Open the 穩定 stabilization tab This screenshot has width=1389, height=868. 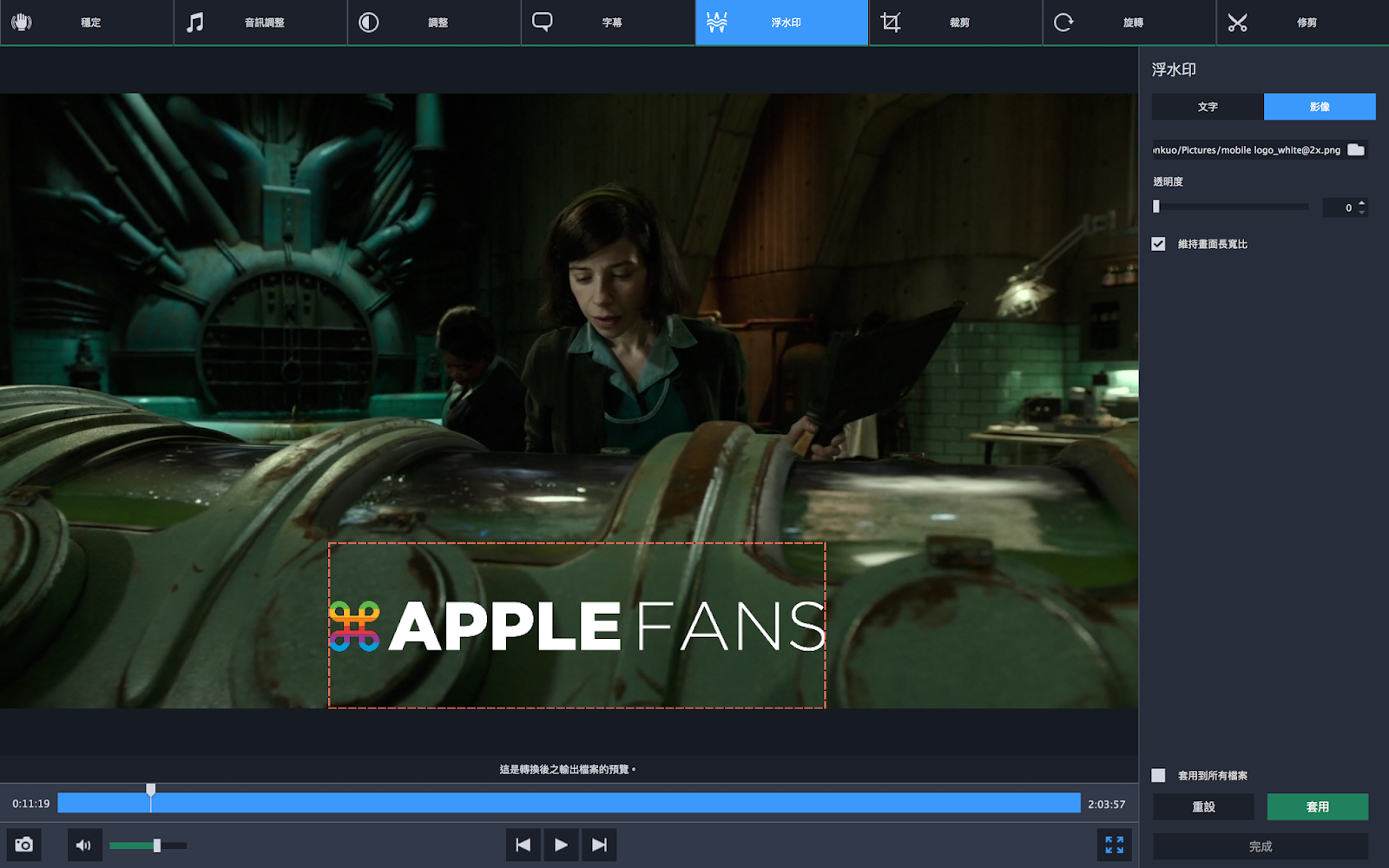tap(87, 23)
